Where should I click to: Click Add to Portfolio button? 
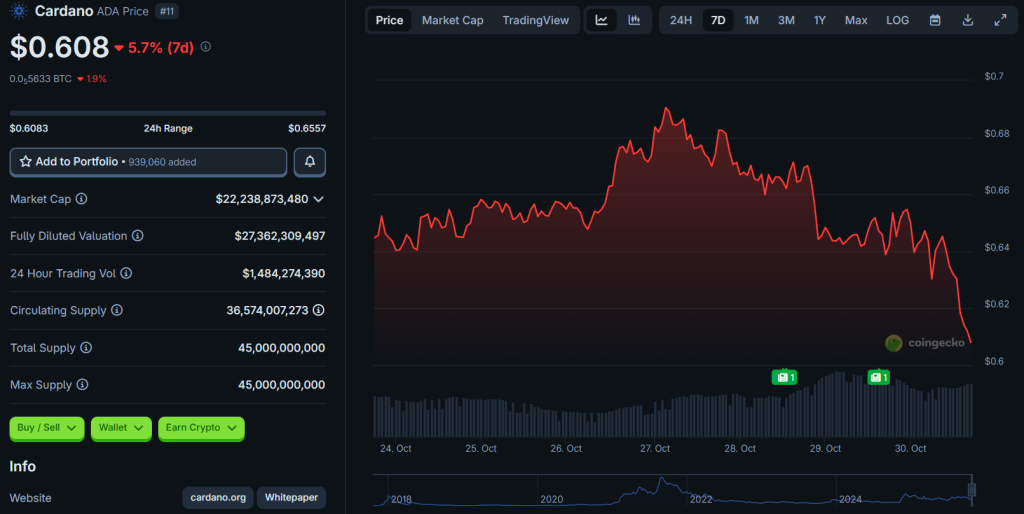148,161
